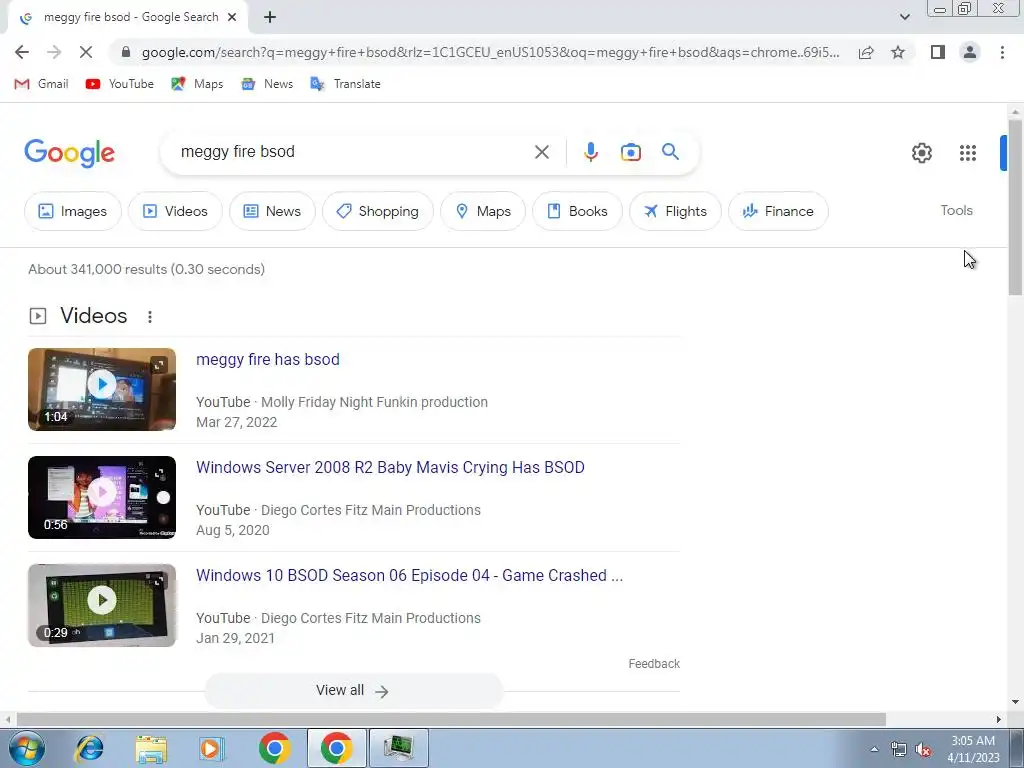1024x768 pixels.
Task: Play the 0:56 video thumbnail
Action: click(x=102, y=497)
